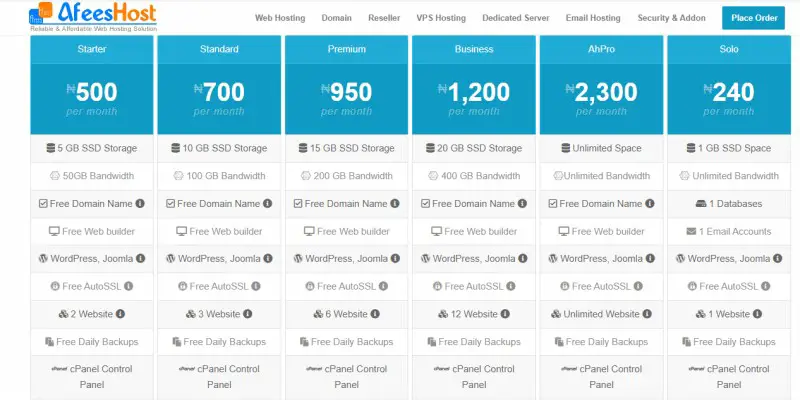800x400 pixels.
Task: Click the ₦2,300 price
Action: tap(602, 92)
